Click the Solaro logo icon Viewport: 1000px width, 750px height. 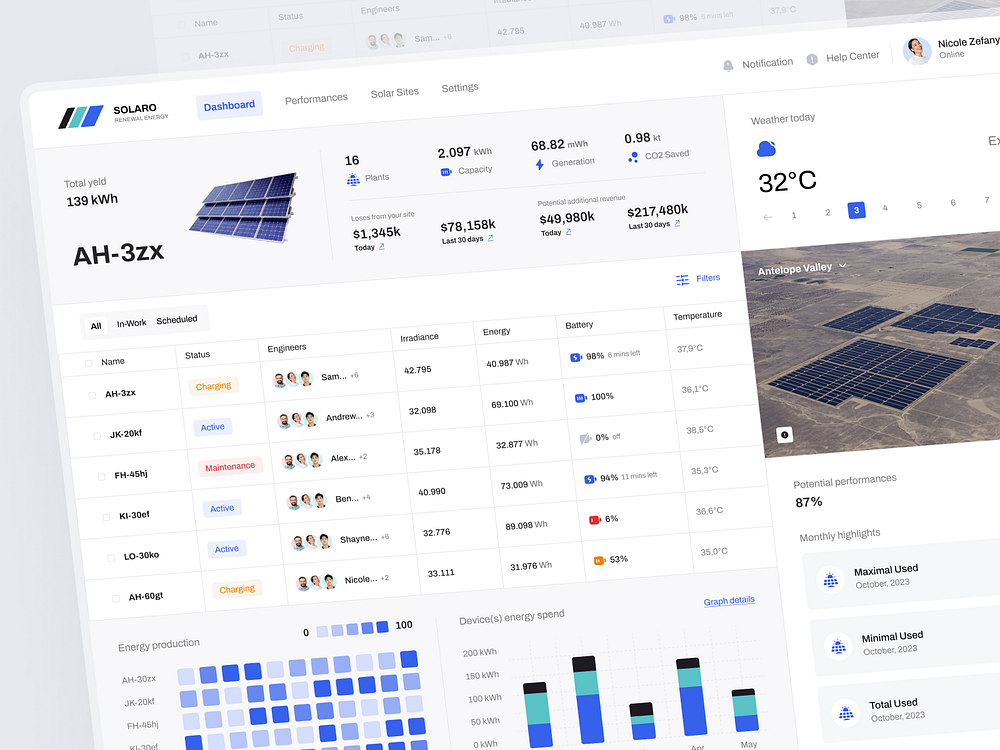pyautogui.click(x=81, y=117)
